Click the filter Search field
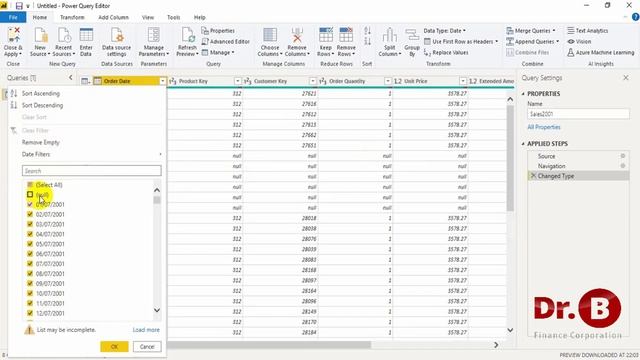 click(92, 171)
